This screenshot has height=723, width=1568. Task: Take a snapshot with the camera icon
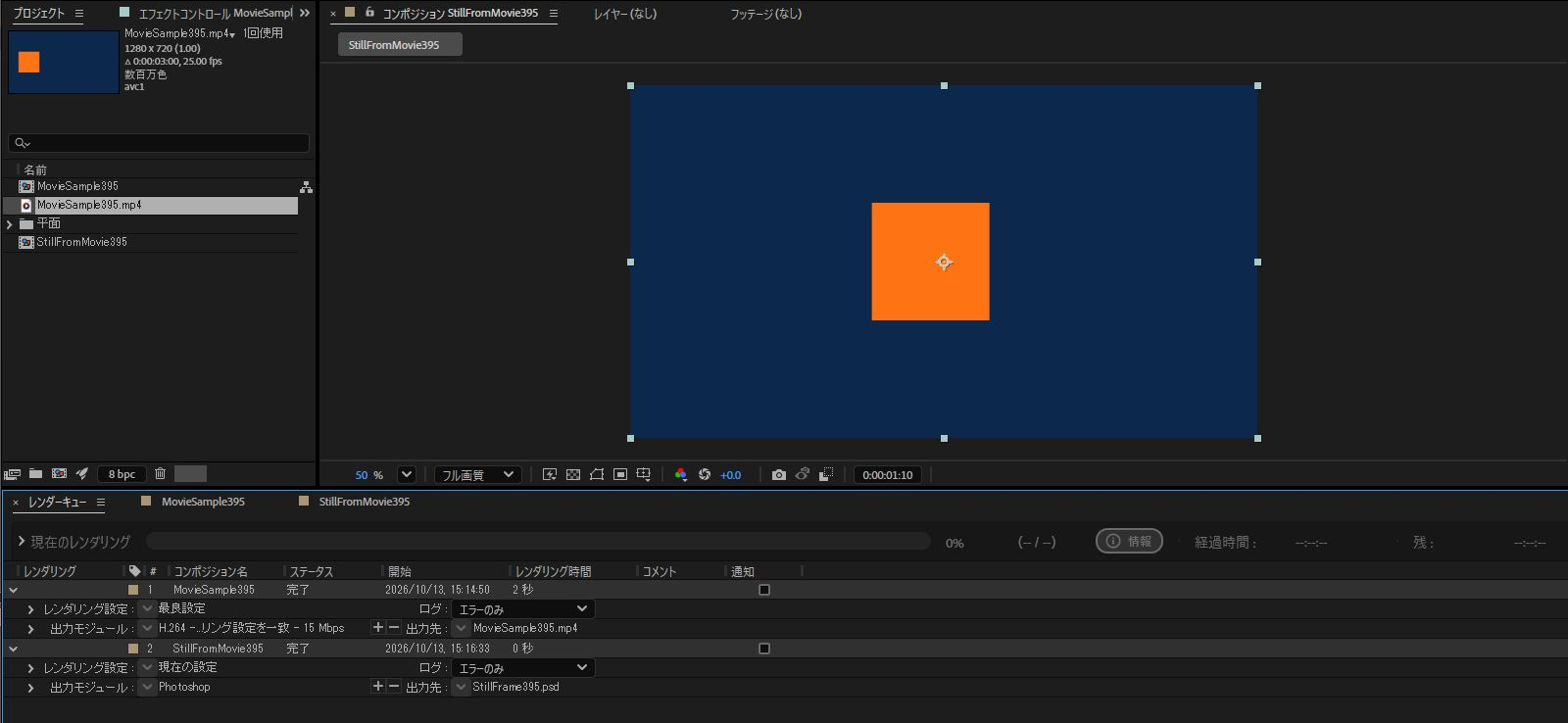pyautogui.click(x=779, y=475)
